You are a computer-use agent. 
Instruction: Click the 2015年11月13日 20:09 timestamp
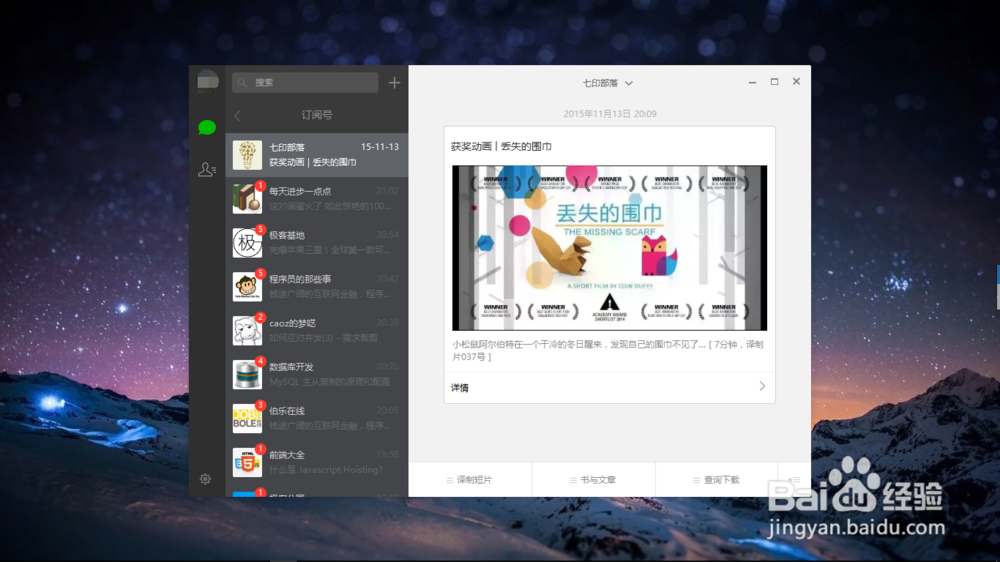610,114
